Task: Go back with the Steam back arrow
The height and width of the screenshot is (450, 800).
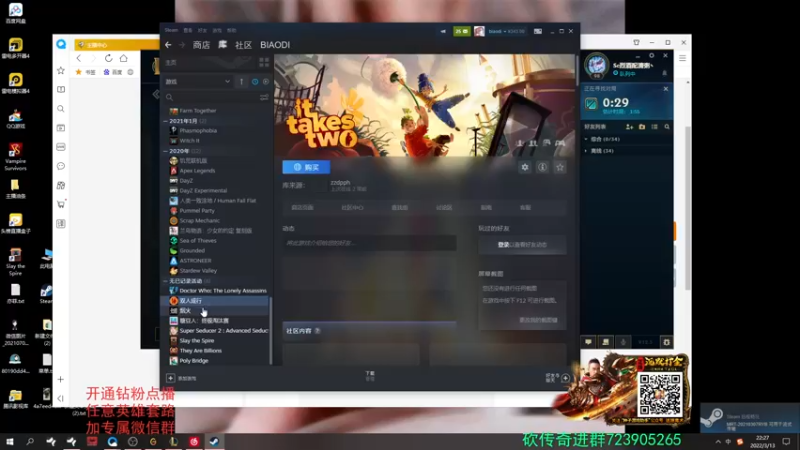Action: pyautogui.click(x=168, y=45)
